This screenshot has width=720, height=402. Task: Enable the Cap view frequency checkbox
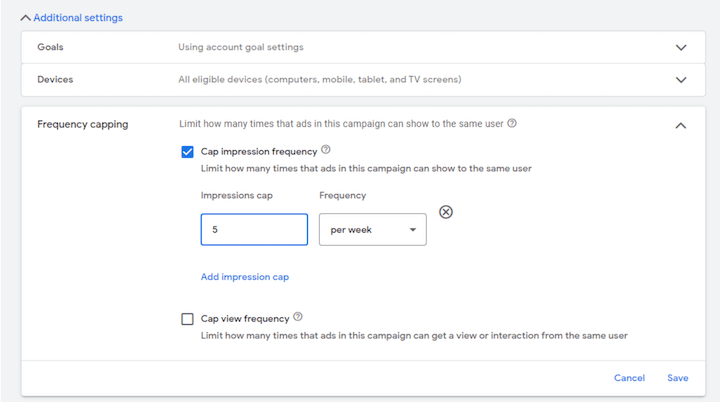click(187, 319)
